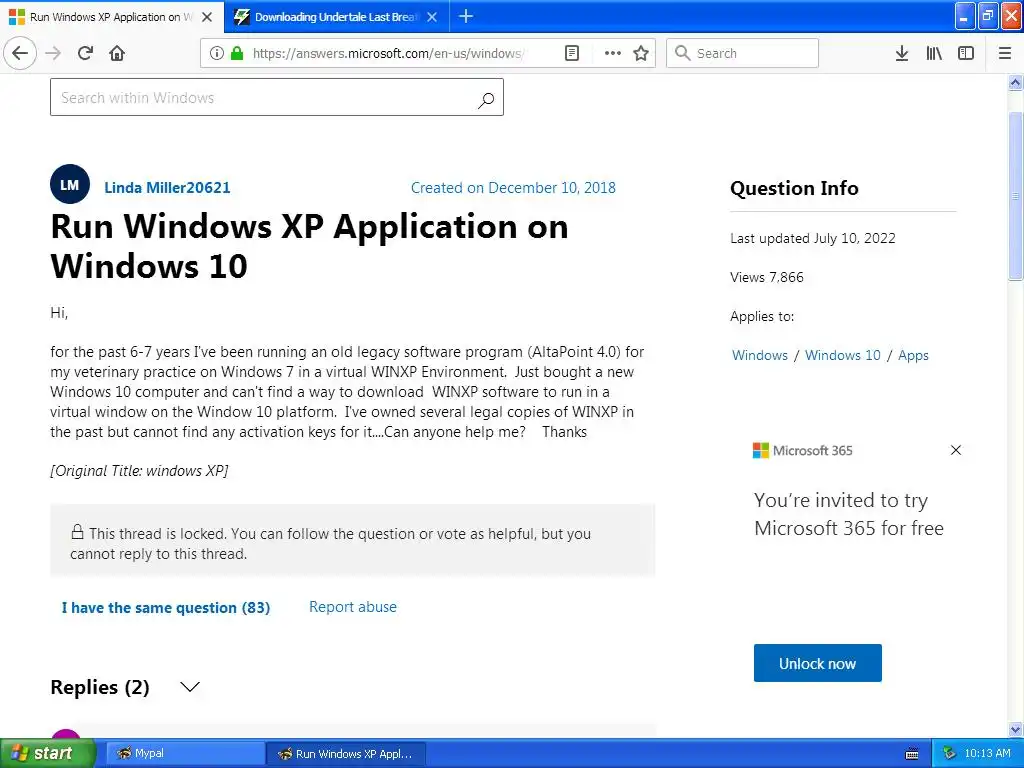Dismiss the Microsoft 365 ad
This screenshot has height=768, width=1024.
point(955,450)
